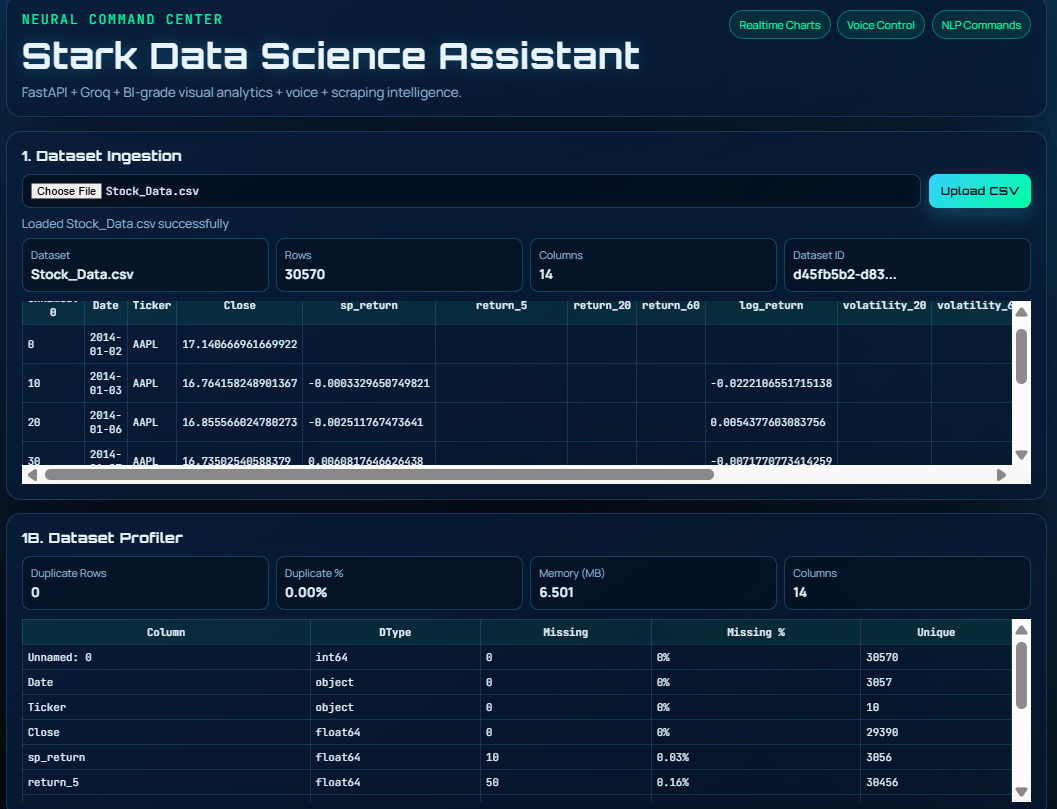The height and width of the screenshot is (809, 1057).
Task: Click the Rows value 30570
Action: click(x=305, y=274)
